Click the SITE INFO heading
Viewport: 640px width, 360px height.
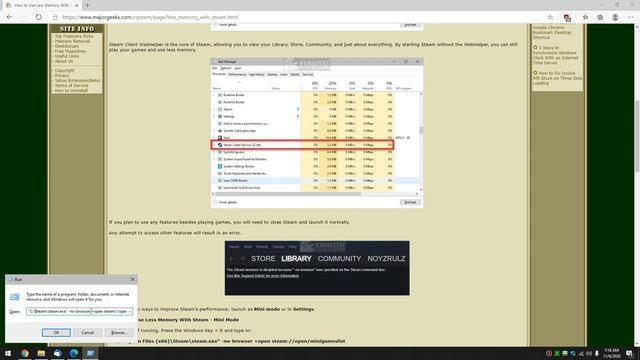click(77, 29)
